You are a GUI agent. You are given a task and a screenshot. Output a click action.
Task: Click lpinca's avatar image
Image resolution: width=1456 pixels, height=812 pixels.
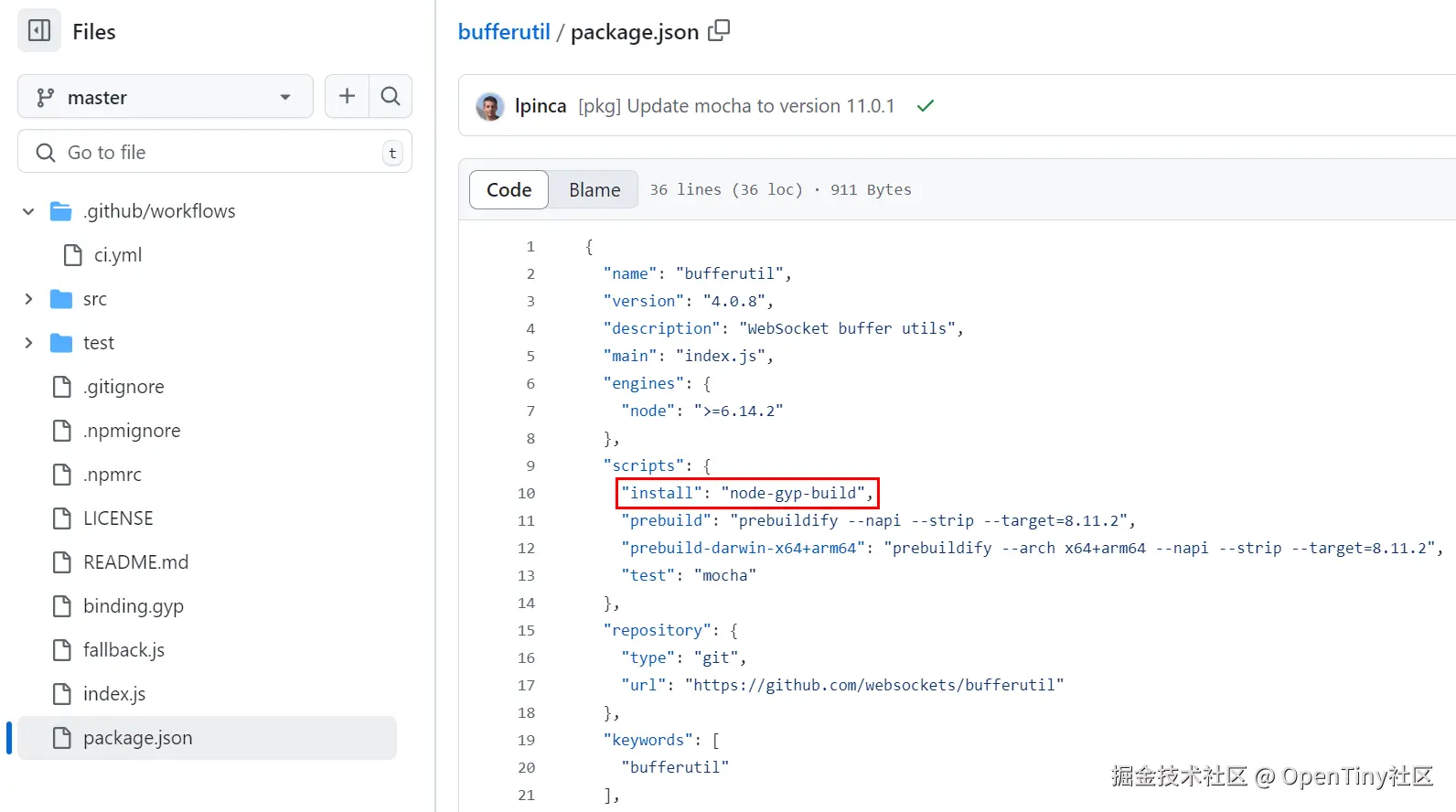(x=490, y=107)
